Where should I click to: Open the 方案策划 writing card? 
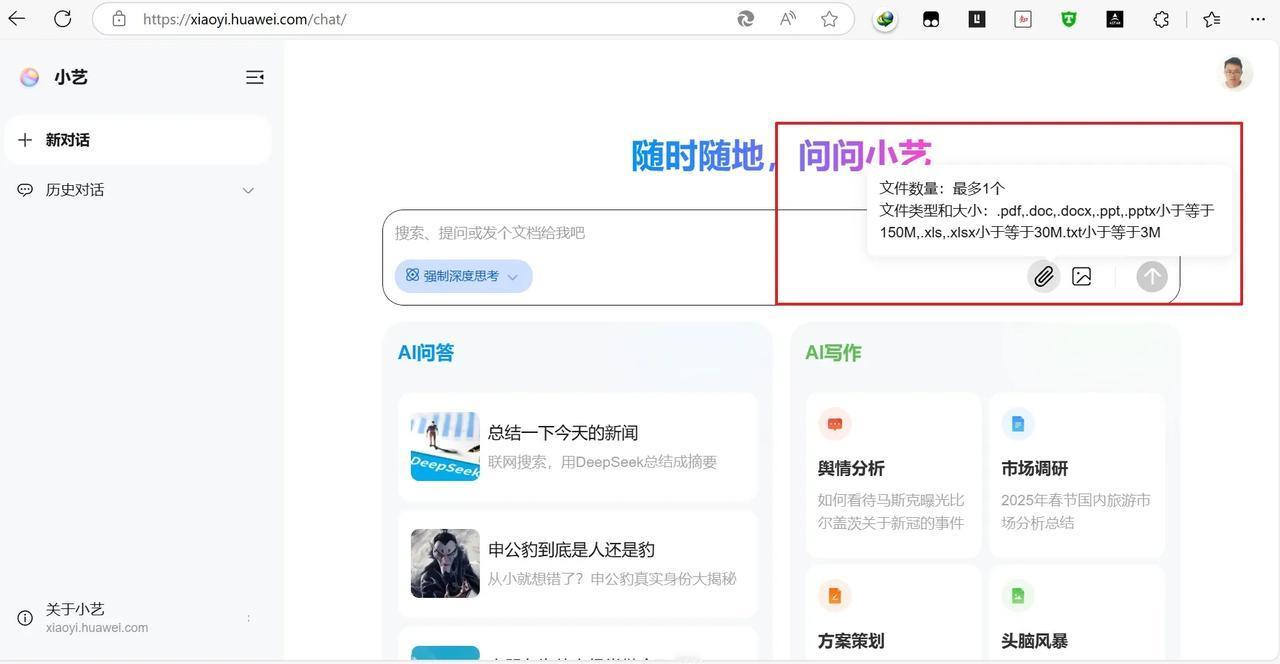[x=893, y=612]
